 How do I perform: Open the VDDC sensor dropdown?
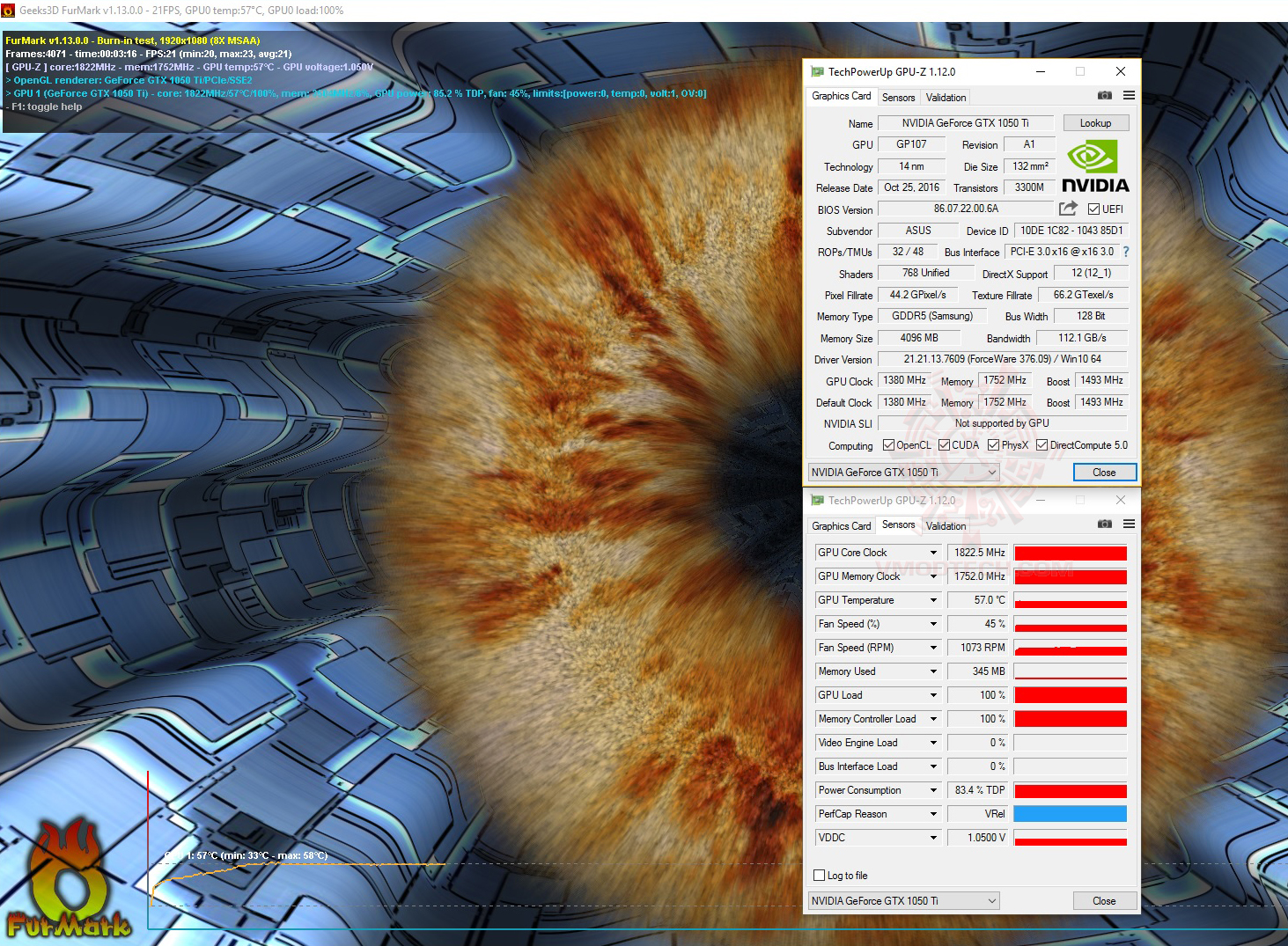click(x=933, y=838)
